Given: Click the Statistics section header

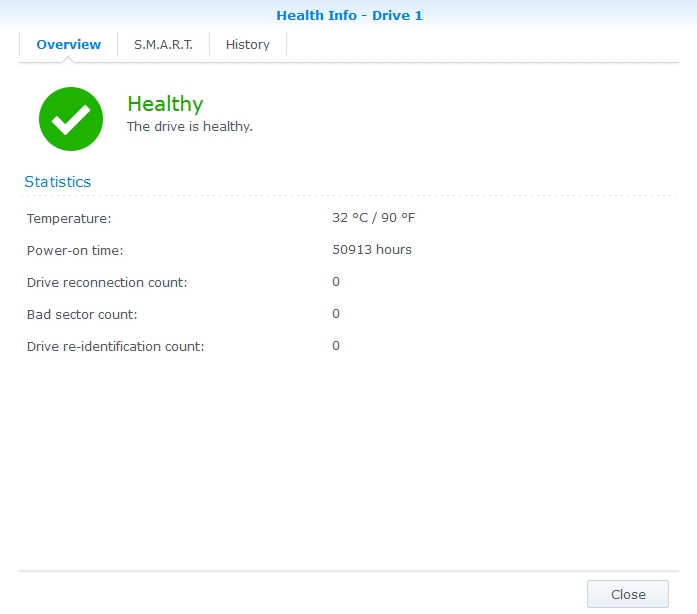Looking at the screenshot, I should (58, 182).
